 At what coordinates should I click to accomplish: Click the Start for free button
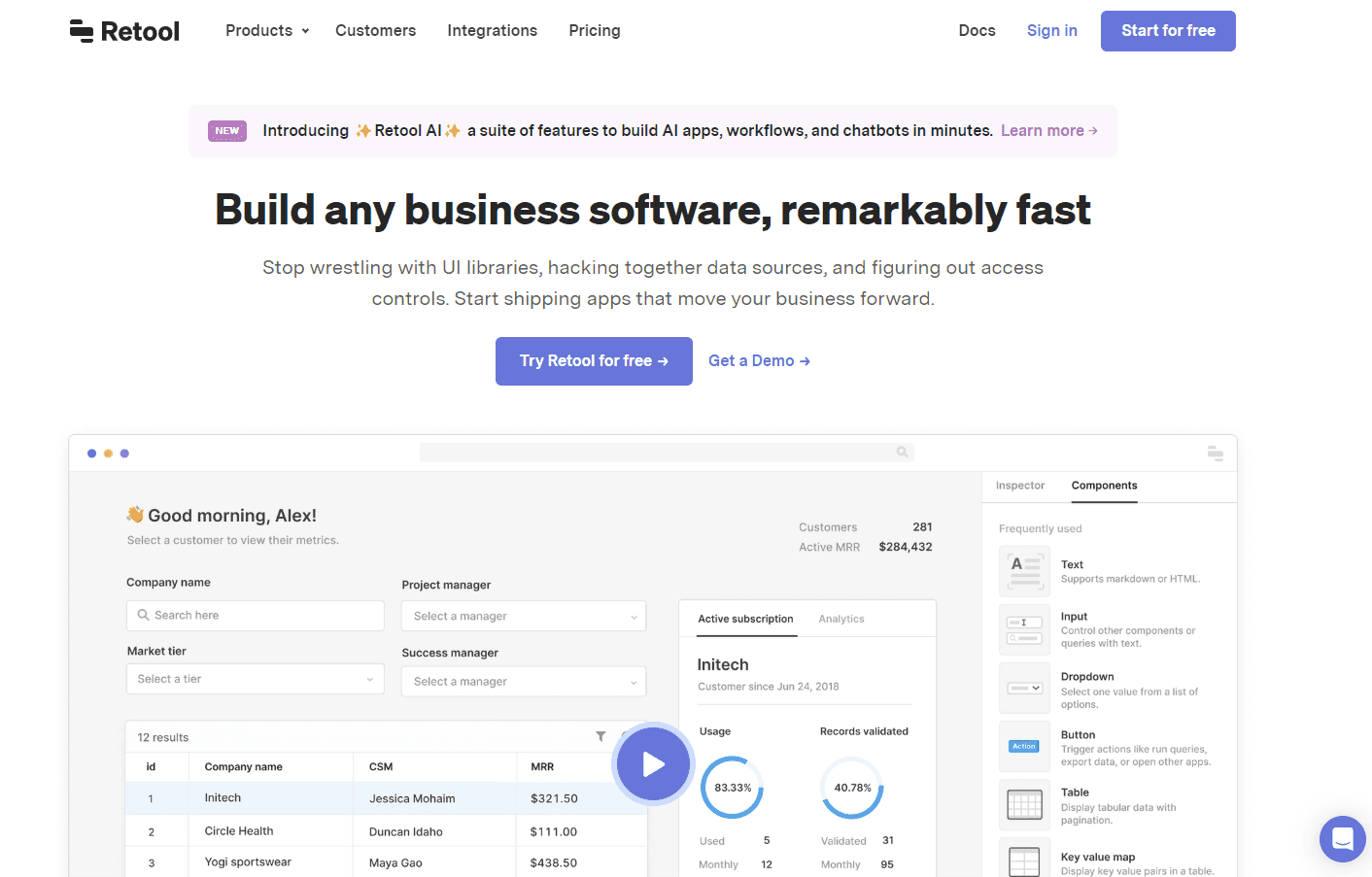tap(1168, 31)
